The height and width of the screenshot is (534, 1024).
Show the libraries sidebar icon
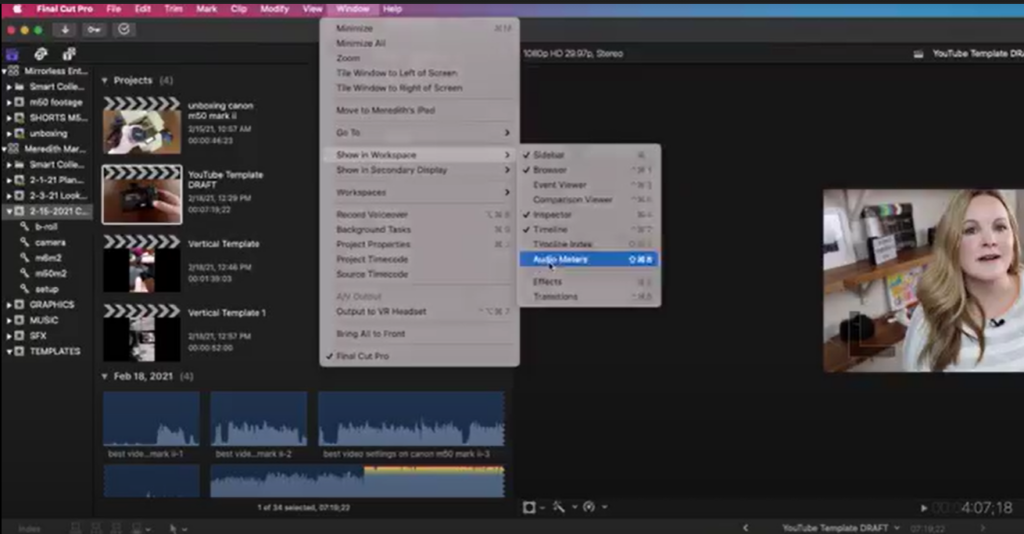point(12,54)
